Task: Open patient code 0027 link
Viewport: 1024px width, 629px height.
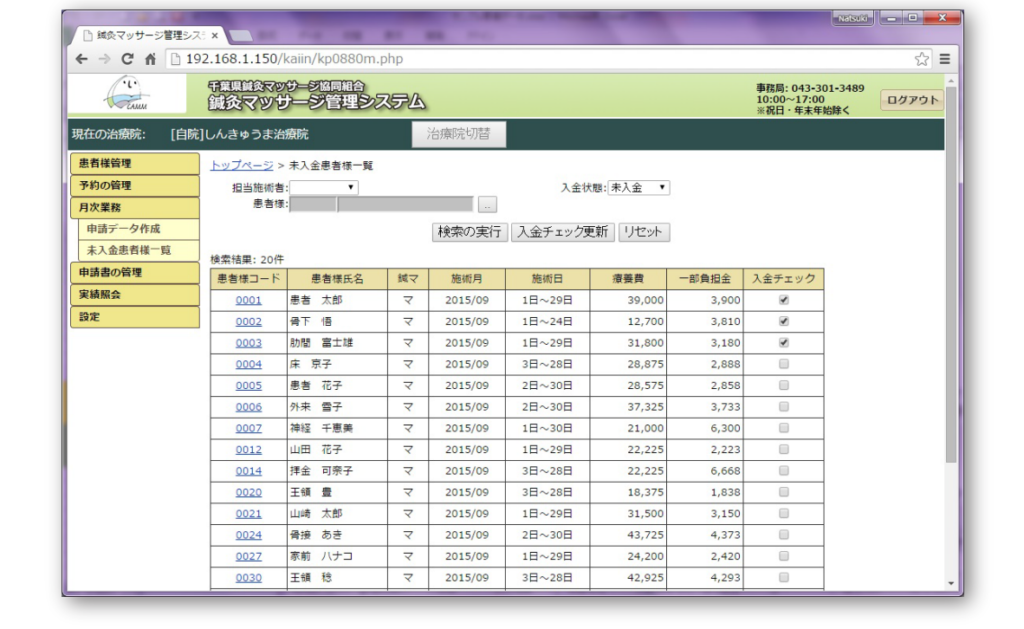Action: pyautogui.click(x=249, y=556)
